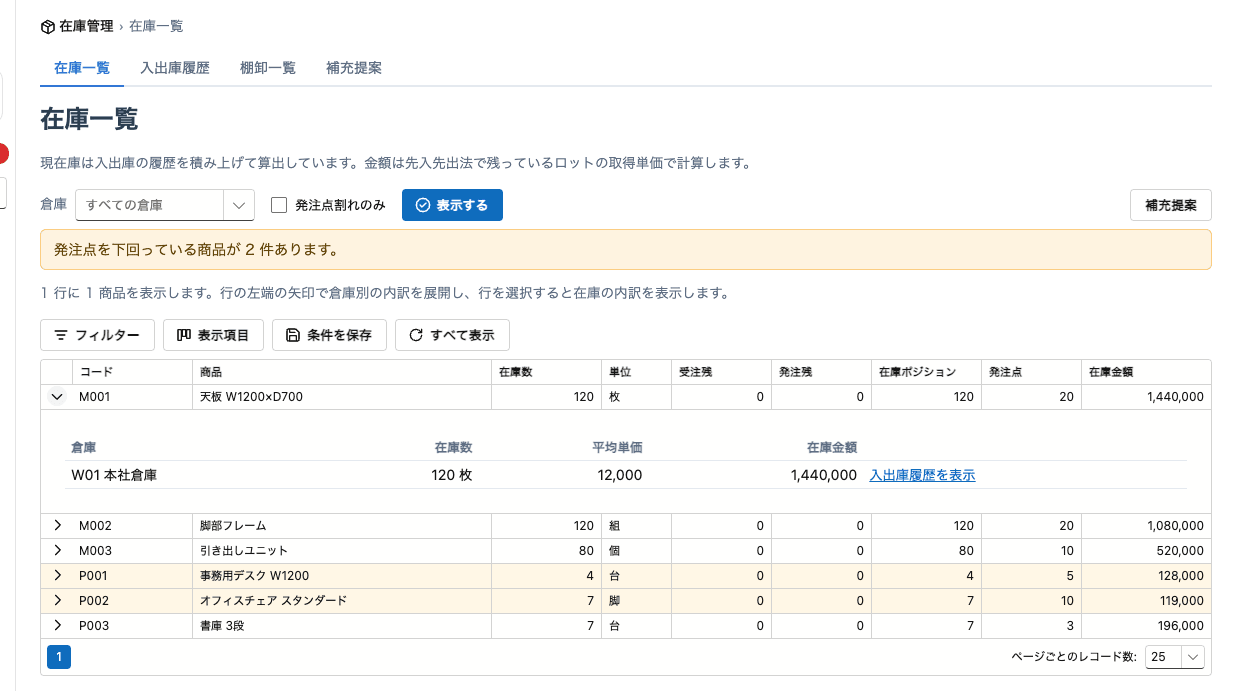Select the 天板 W1200×D700 cell
The width and height of the screenshot is (1236, 691).
point(342,397)
